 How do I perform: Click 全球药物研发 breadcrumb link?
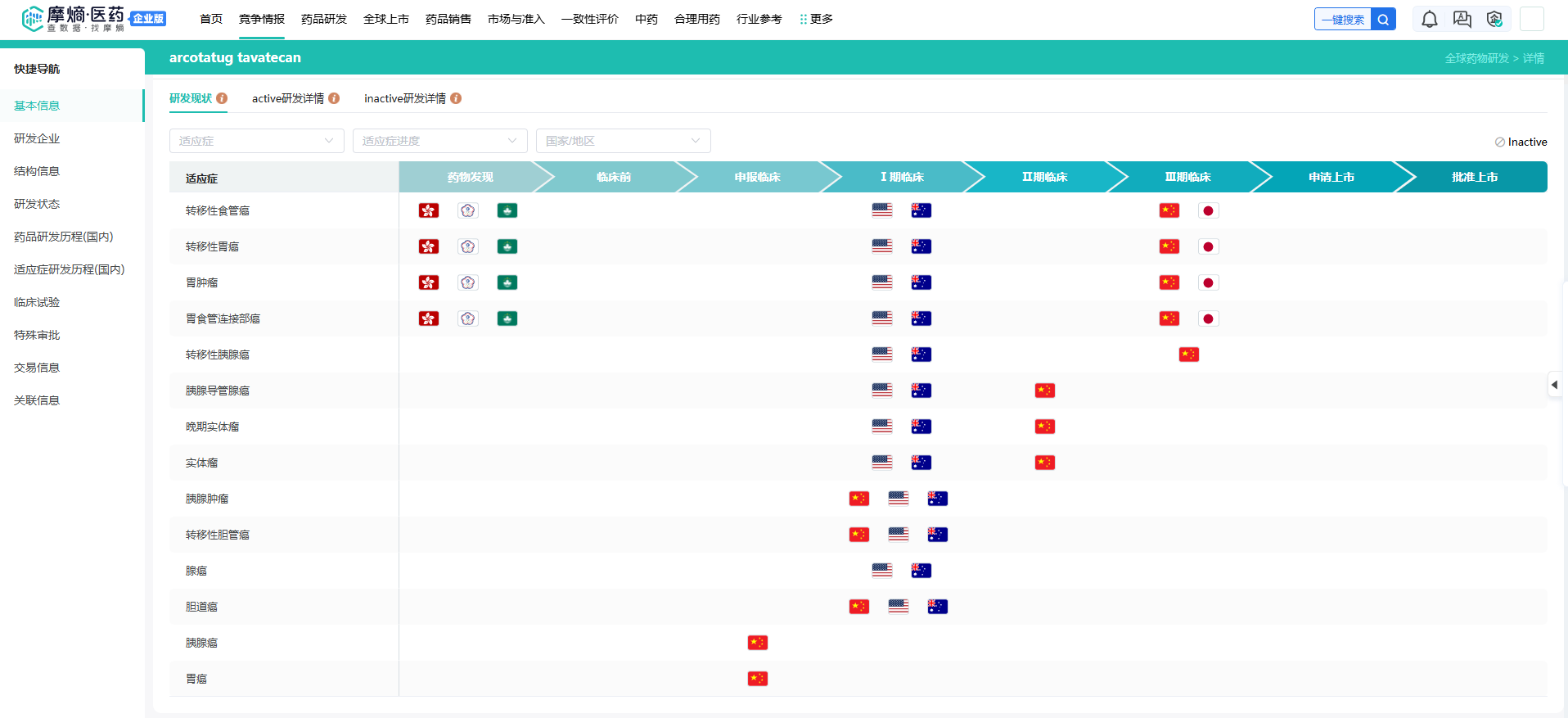[1476, 58]
